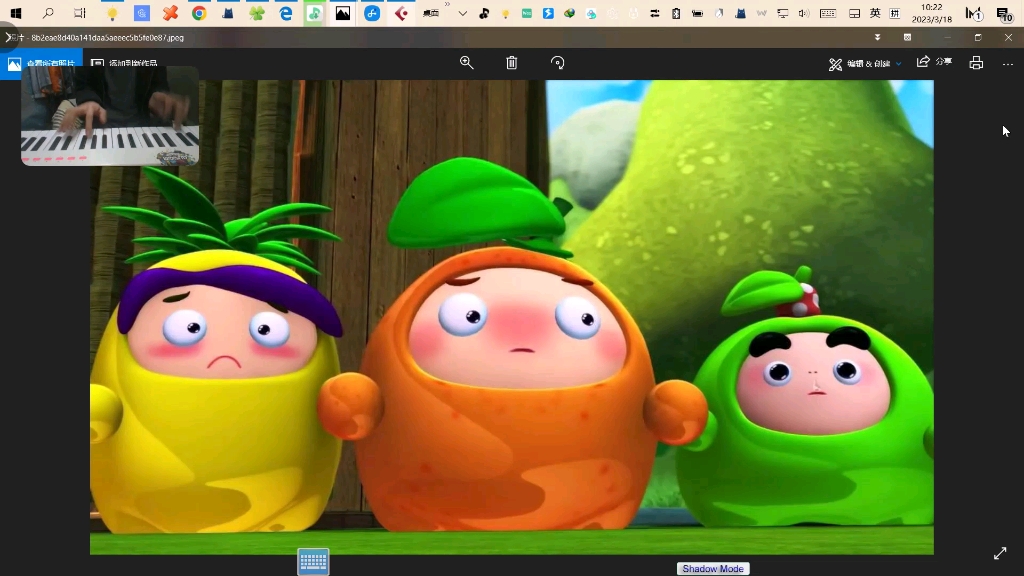Open the red Cubase-style app on taskbar

[x=401, y=13]
